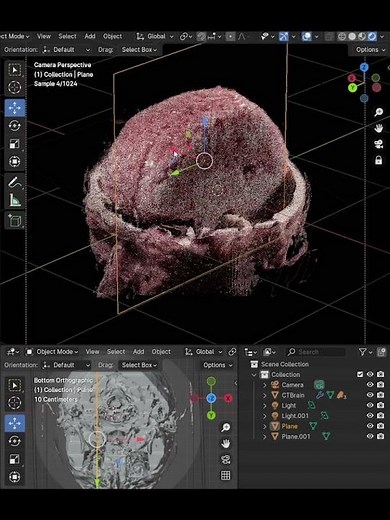The image size is (390, 520).
Task: Open the outliner filter dropdown
Action: coord(365,352)
